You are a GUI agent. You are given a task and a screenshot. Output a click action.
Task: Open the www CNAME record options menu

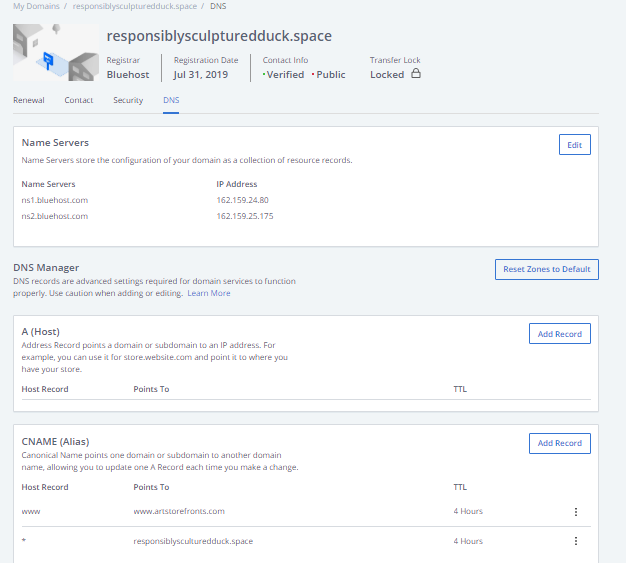click(575, 511)
